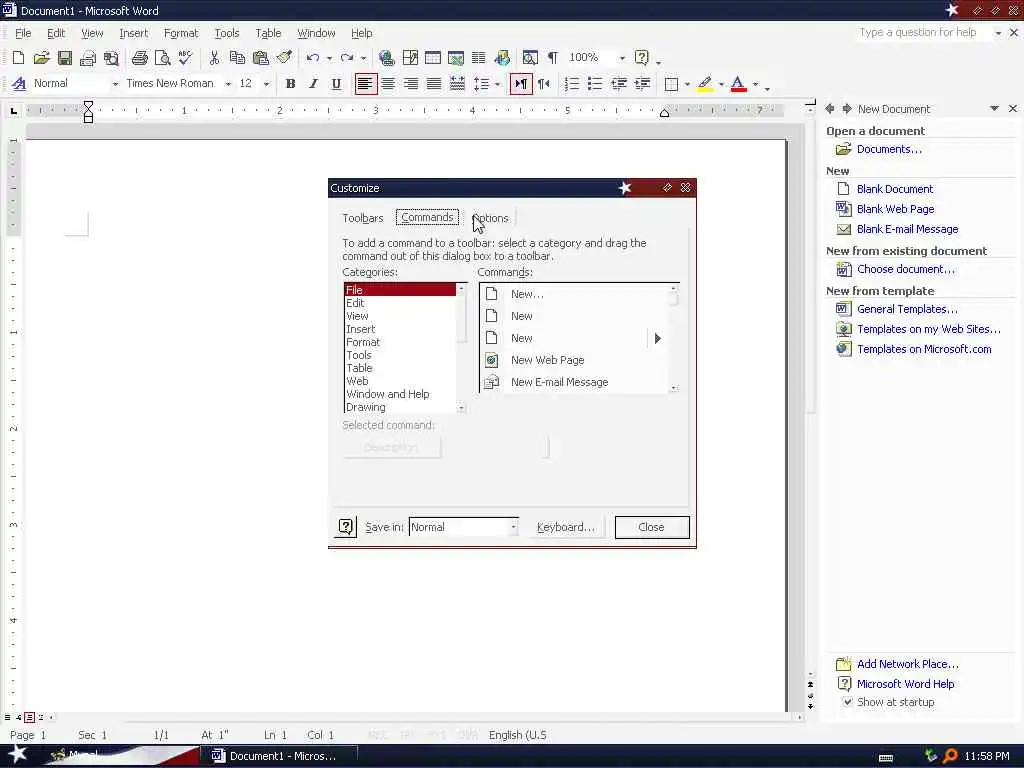Click the Save floppy disk icon

65,58
